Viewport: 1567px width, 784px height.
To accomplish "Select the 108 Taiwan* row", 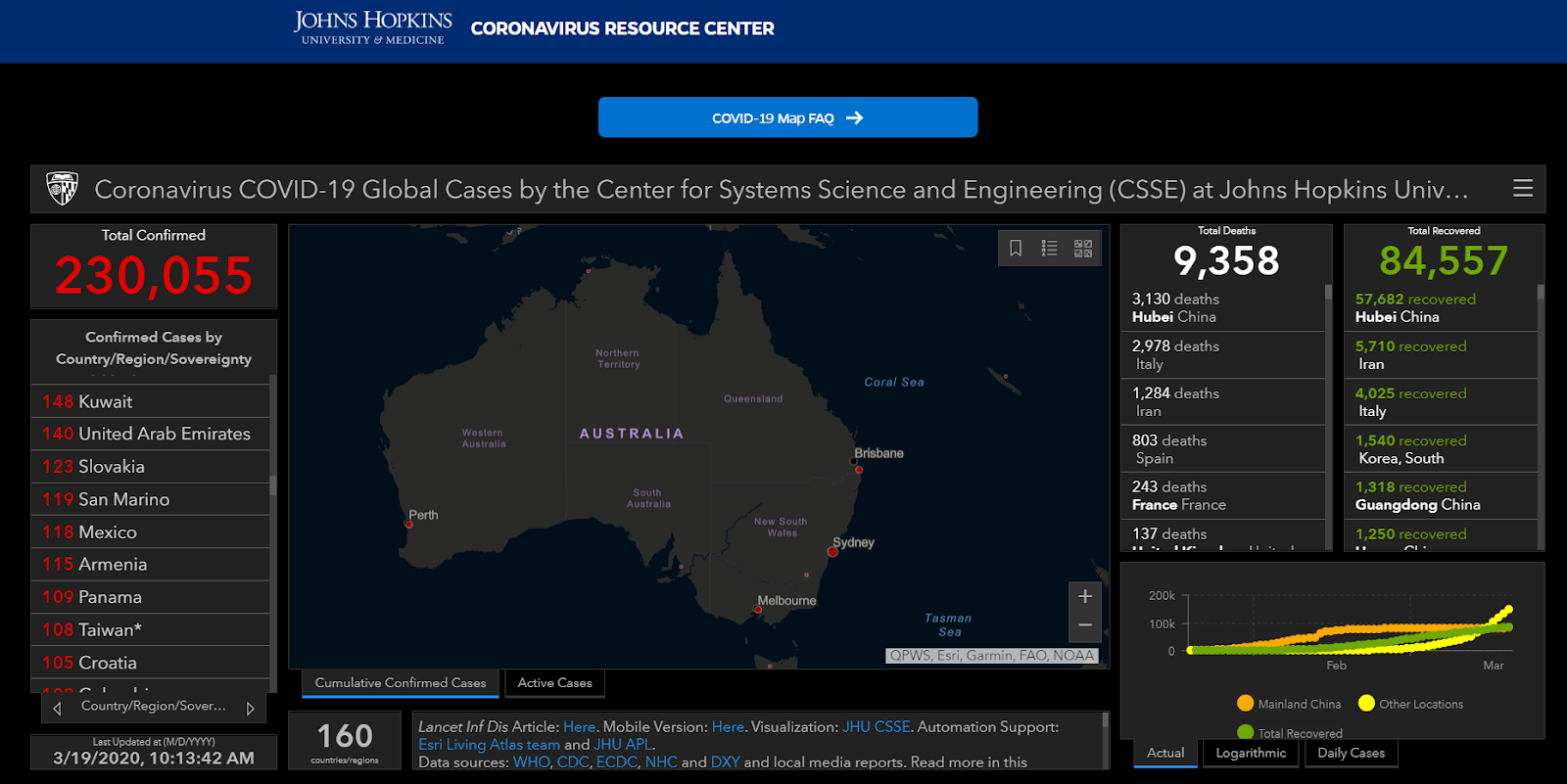I will (x=150, y=630).
